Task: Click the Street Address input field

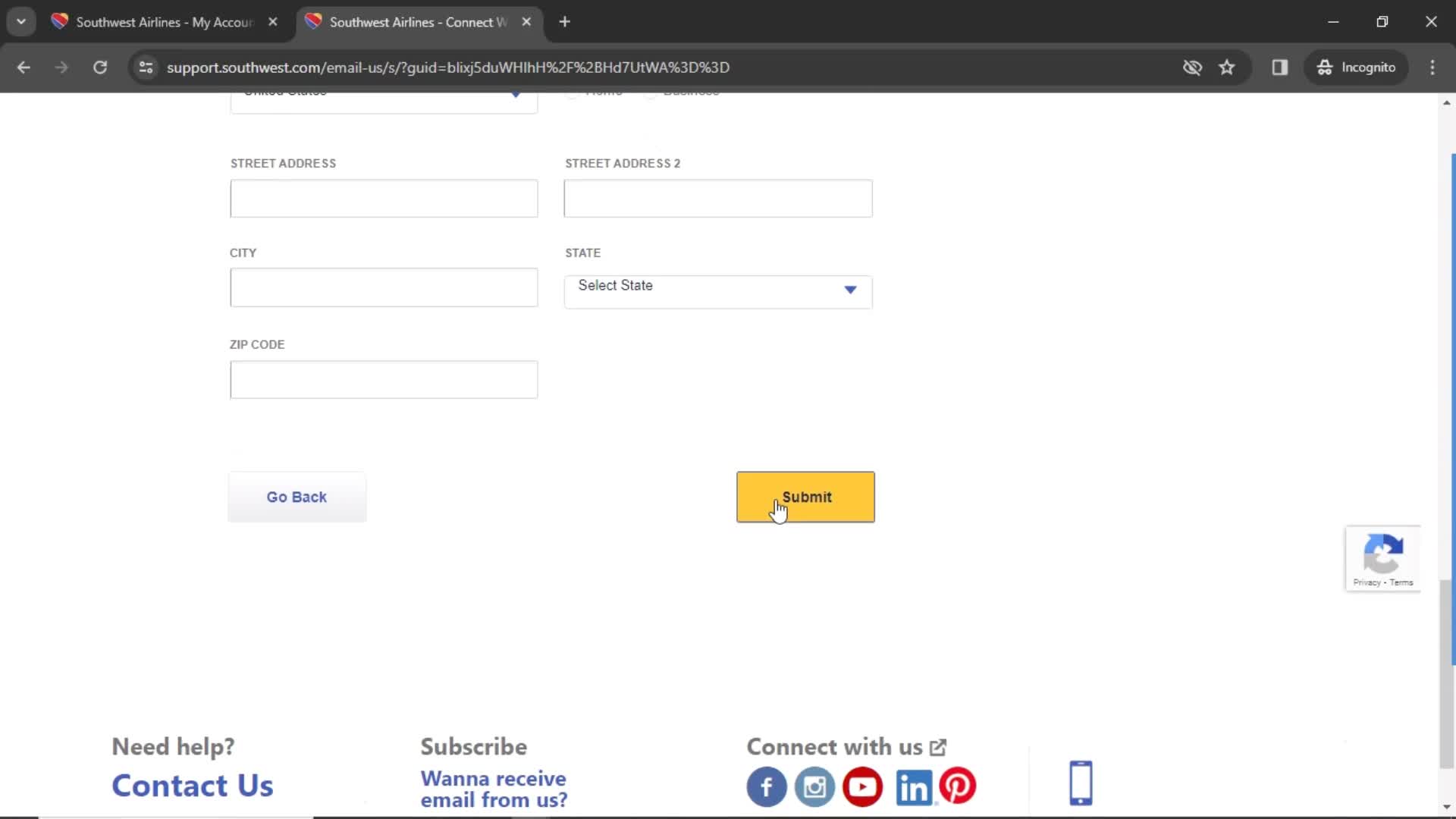Action: pos(383,197)
